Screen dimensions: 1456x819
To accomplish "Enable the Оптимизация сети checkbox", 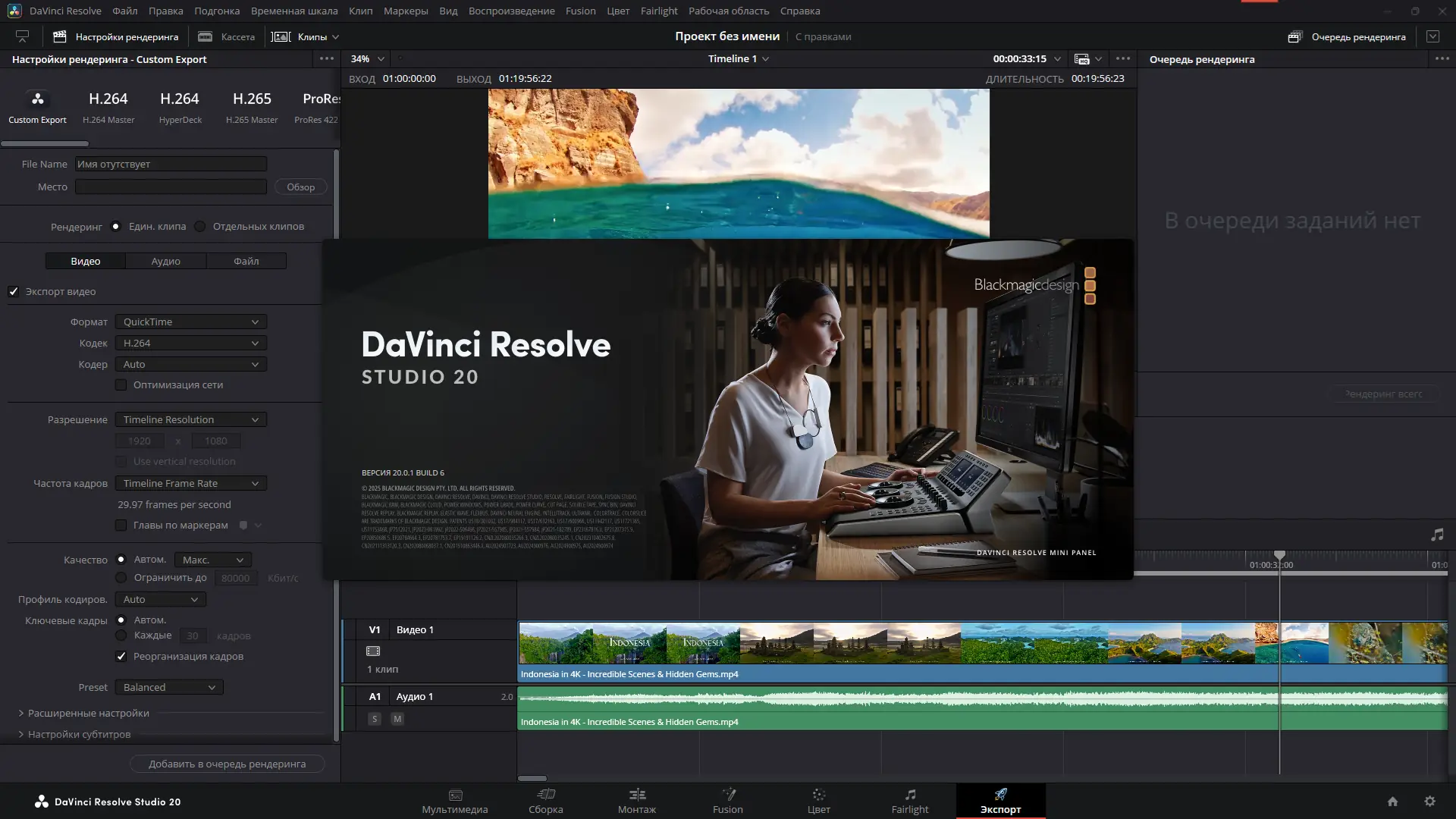I will point(121,384).
